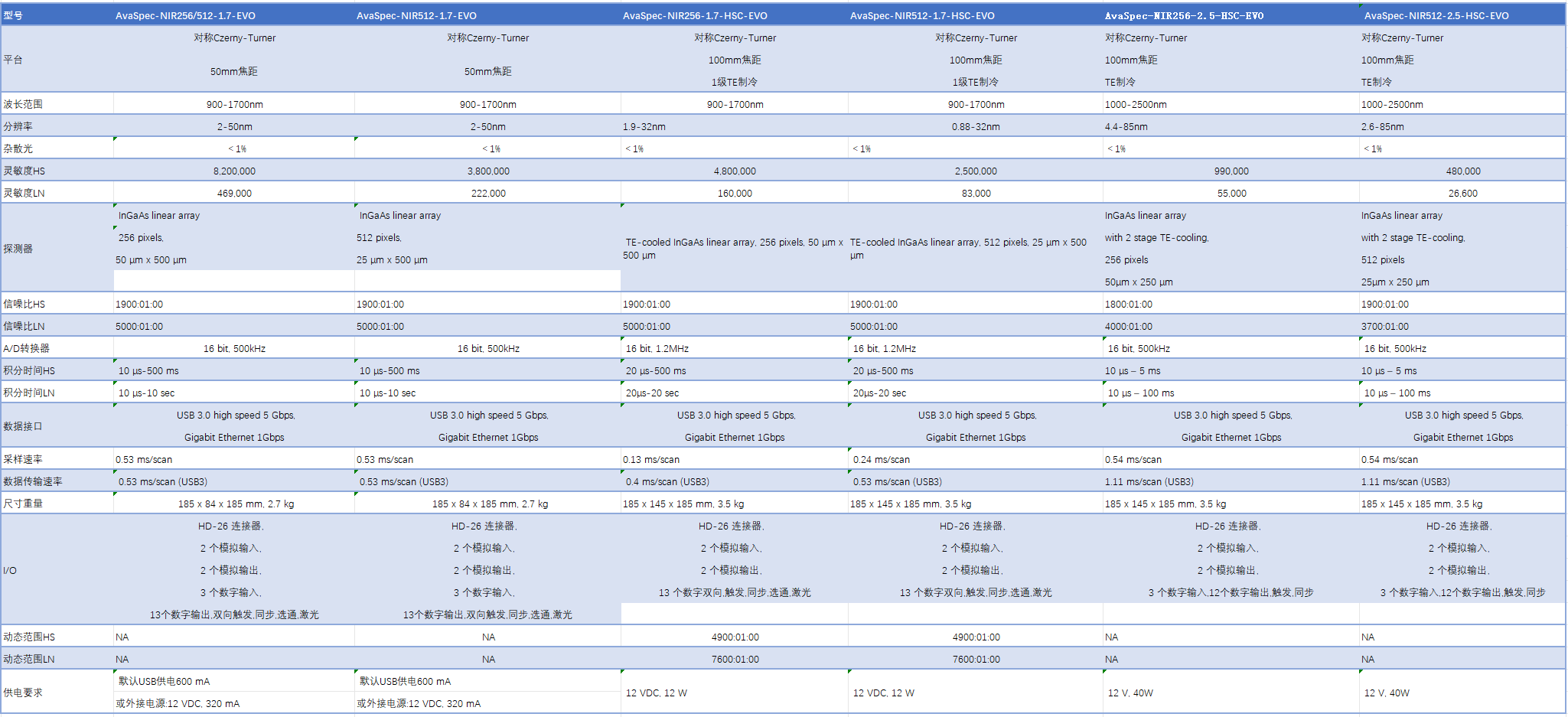Select the sample speed cell 0.24 ms/scan

(x=976, y=459)
